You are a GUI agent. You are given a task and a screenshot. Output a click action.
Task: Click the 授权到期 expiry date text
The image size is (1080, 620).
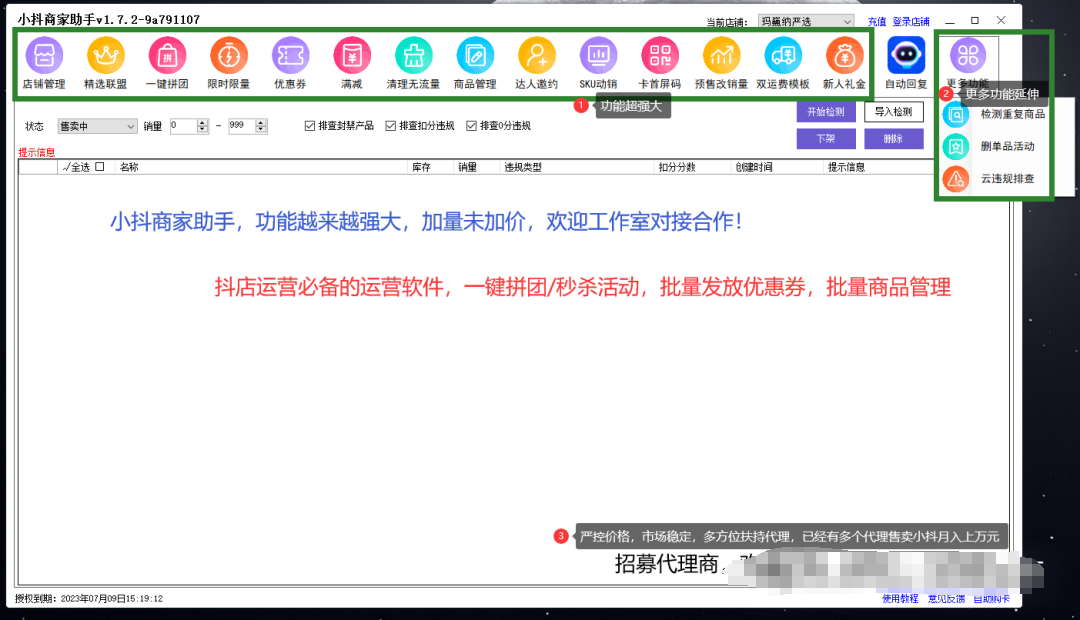89,599
